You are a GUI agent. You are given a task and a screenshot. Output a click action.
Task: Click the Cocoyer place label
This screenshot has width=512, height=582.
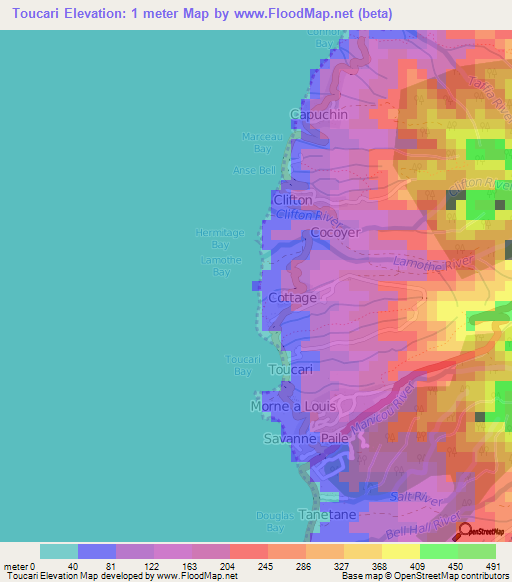pos(335,233)
